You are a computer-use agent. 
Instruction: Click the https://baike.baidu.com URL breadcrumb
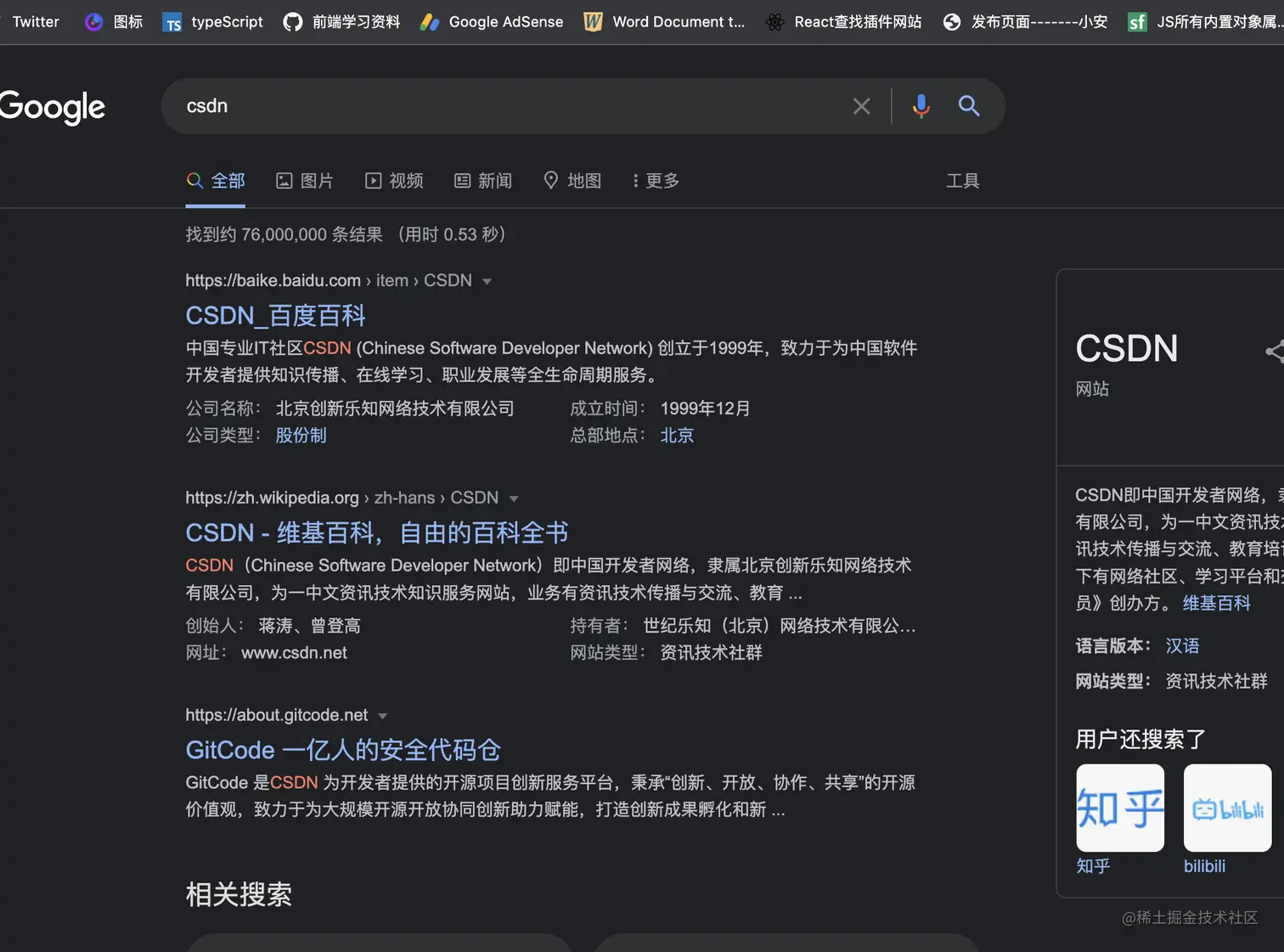329,280
